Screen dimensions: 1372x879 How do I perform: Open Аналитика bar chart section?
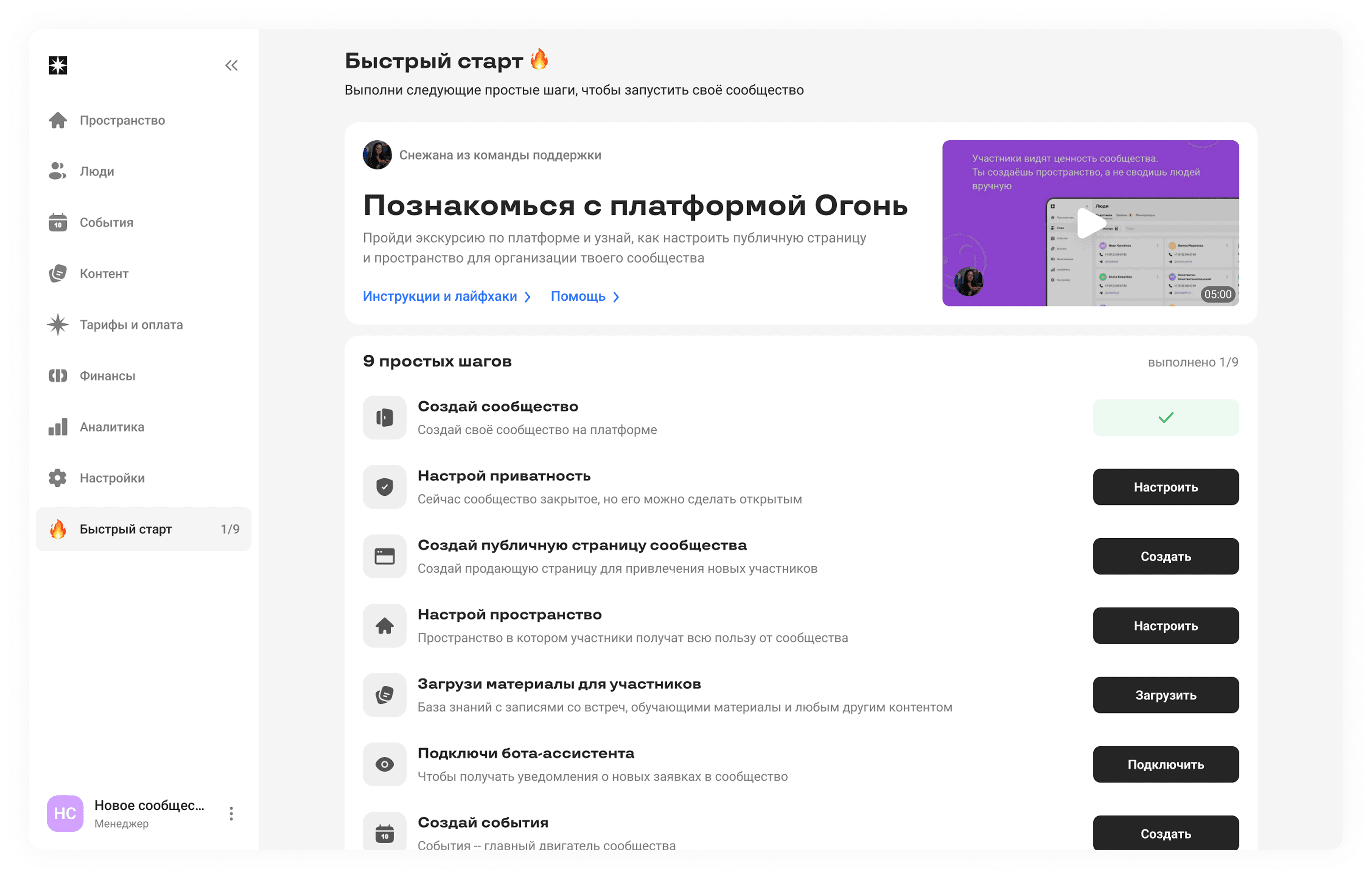coord(111,427)
